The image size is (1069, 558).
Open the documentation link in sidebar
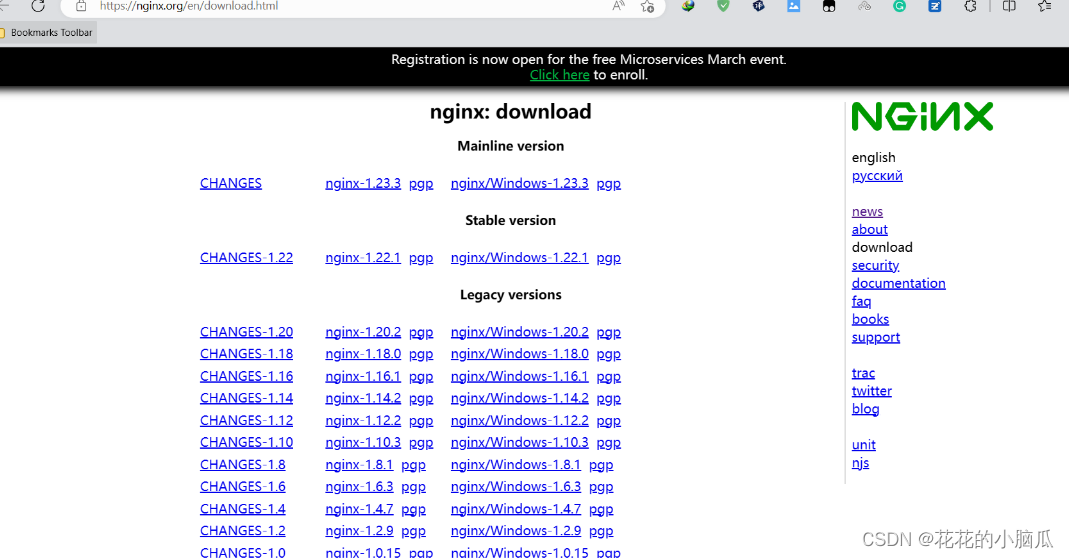pos(899,283)
